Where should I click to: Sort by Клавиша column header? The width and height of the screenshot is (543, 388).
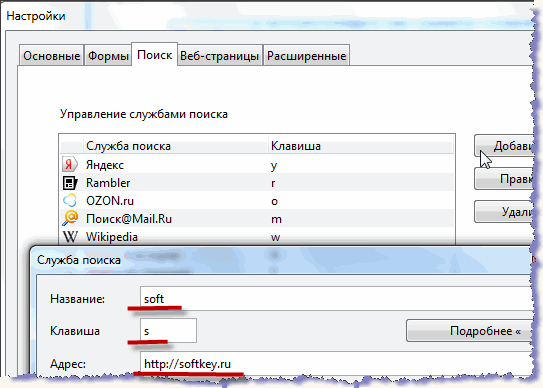coord(360,146)
